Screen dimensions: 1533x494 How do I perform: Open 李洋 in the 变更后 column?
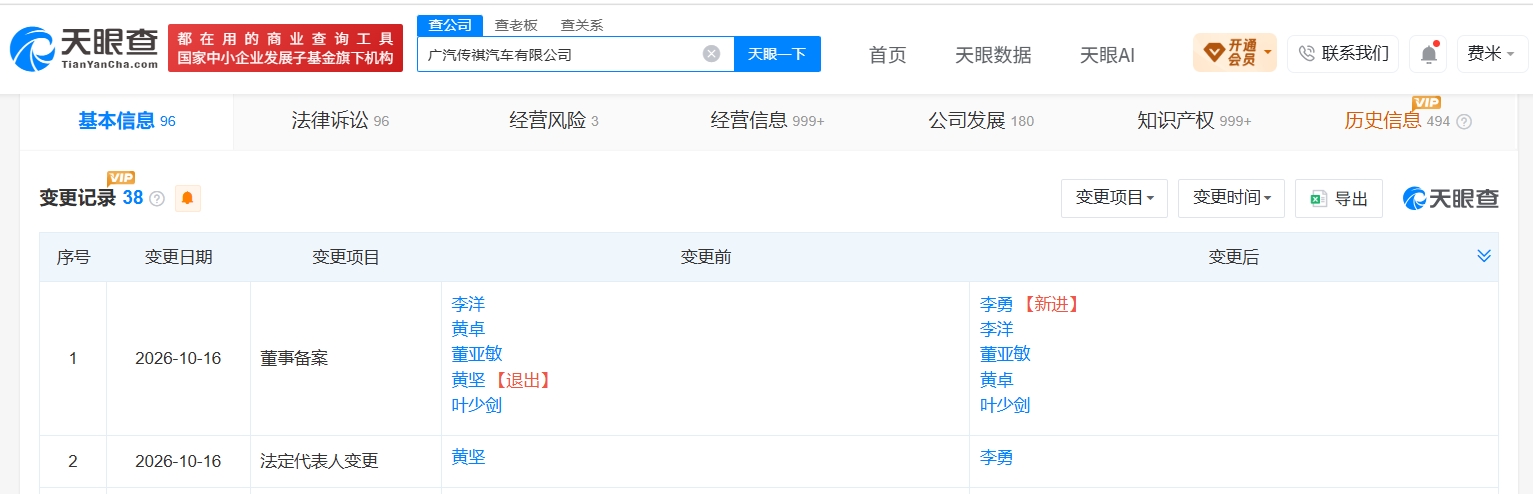997,329
